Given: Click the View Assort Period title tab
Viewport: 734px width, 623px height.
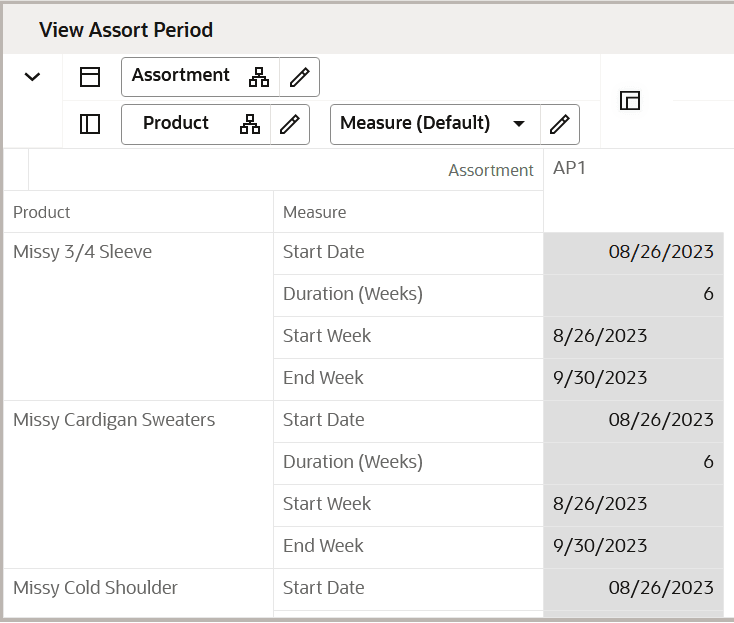Looking at the screenshot, I should (126, 30).
